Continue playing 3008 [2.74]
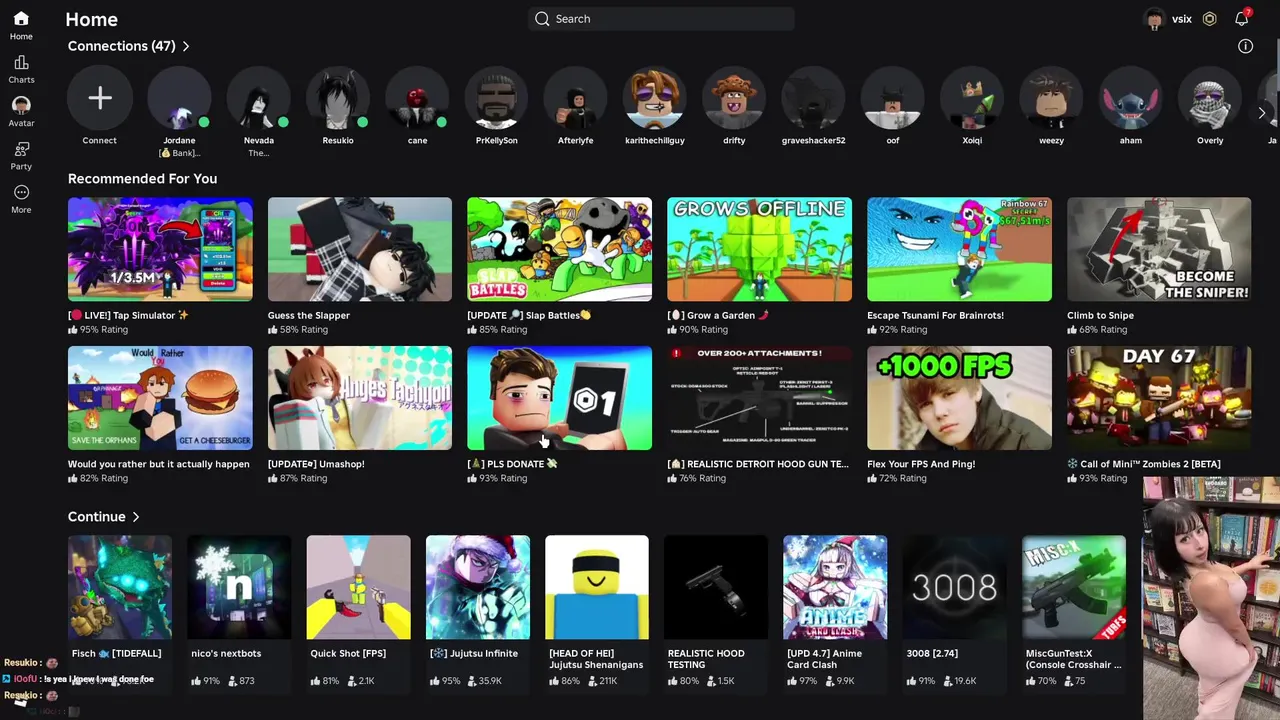This screenshot has width=1280, height=720. pyautogui.click(x=954, y=587)
